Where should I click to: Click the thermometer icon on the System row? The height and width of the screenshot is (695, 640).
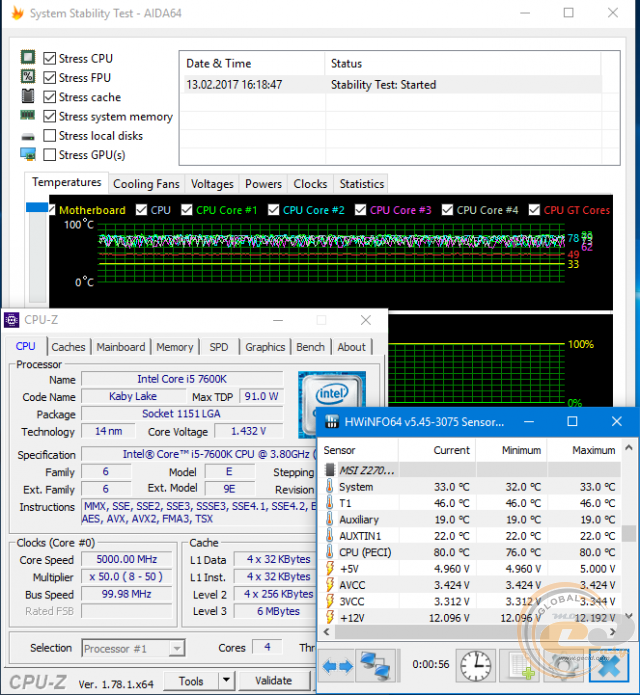[x=329, y=486]
